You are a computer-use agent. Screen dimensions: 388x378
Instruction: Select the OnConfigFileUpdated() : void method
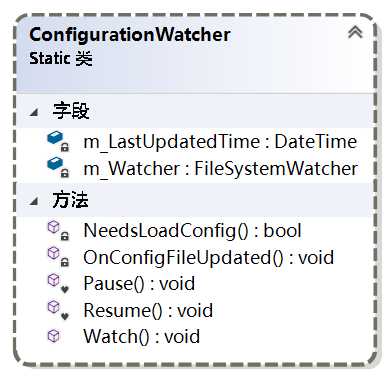(x=208, y=257)
